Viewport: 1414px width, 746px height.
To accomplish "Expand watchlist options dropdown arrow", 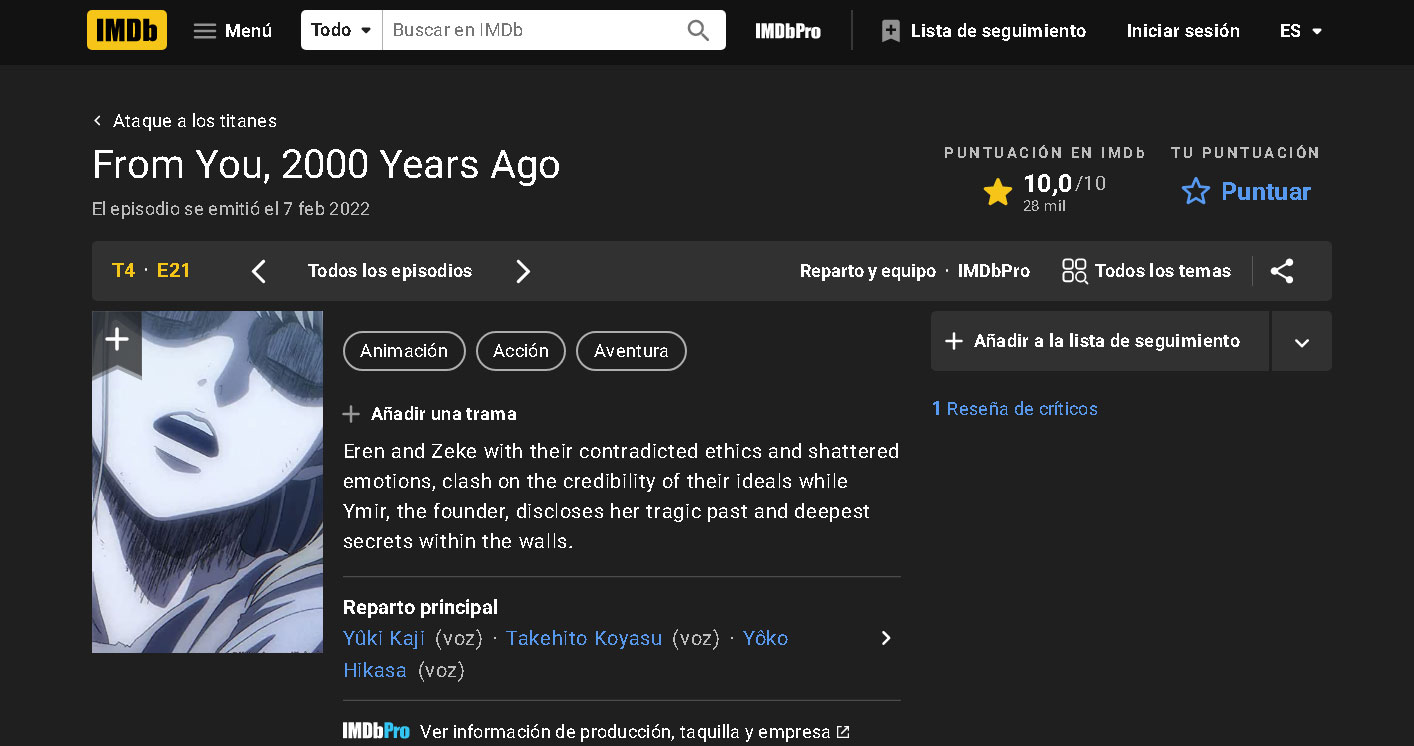I will [1301, 342].
